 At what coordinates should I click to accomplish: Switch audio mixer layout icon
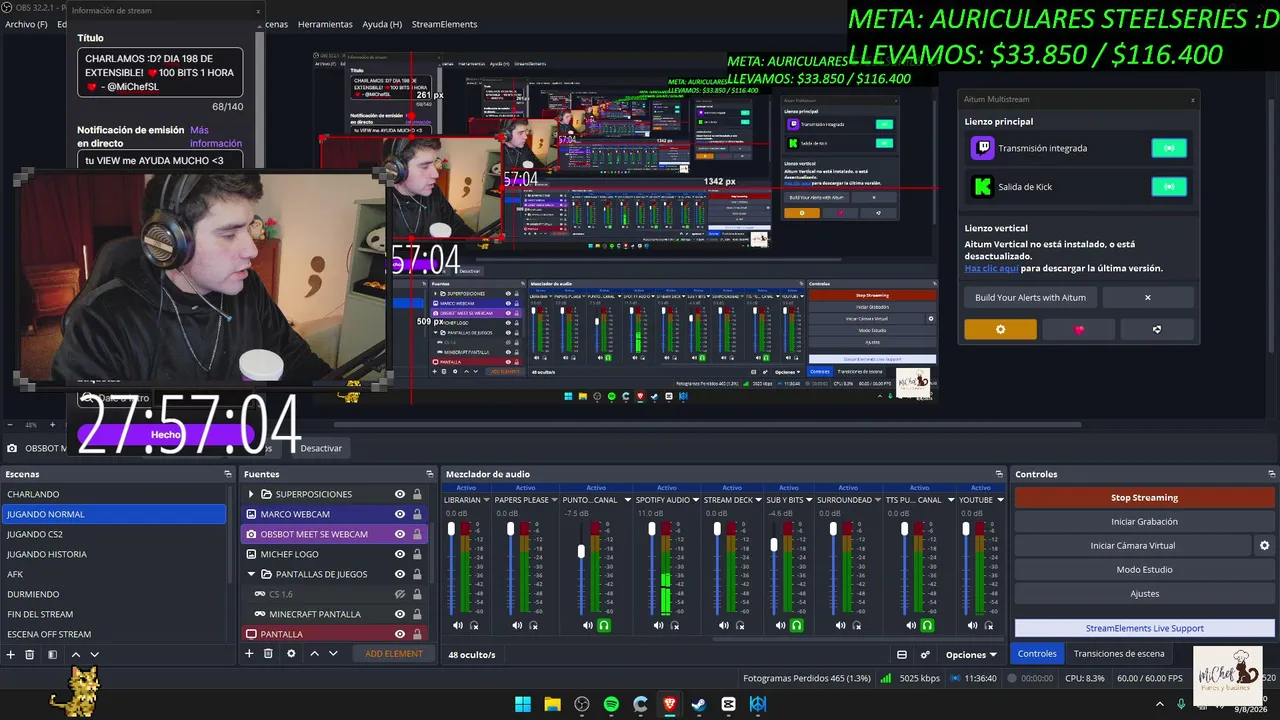click(901, 655)
